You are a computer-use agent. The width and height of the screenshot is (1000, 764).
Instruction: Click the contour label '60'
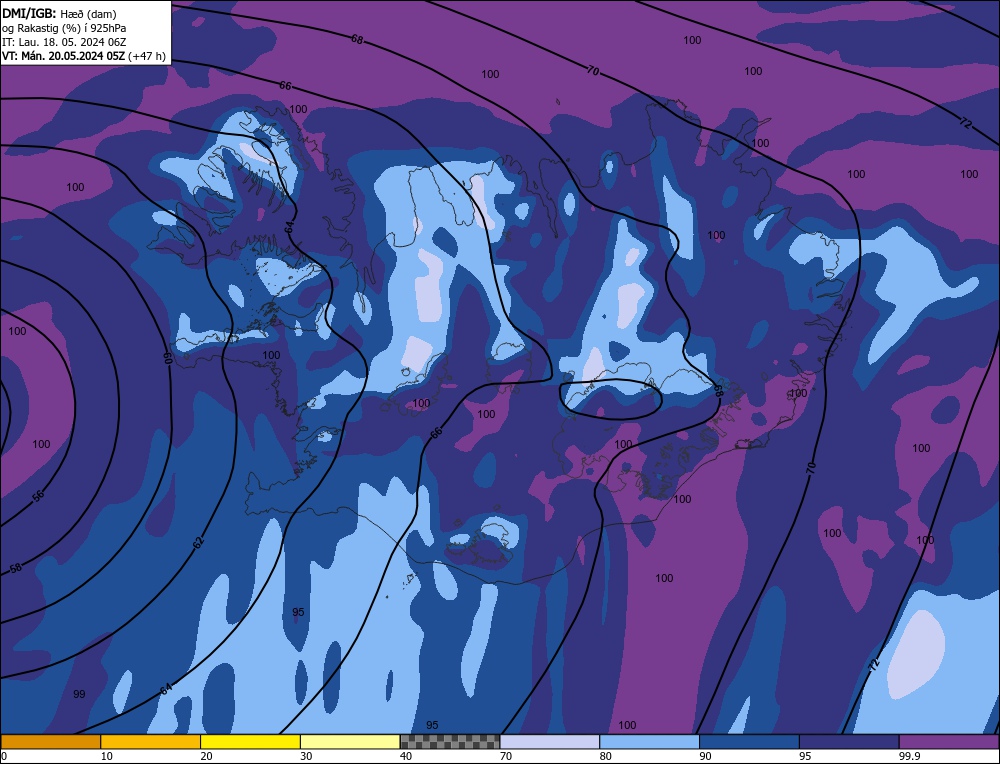click(x=169, y=358)
